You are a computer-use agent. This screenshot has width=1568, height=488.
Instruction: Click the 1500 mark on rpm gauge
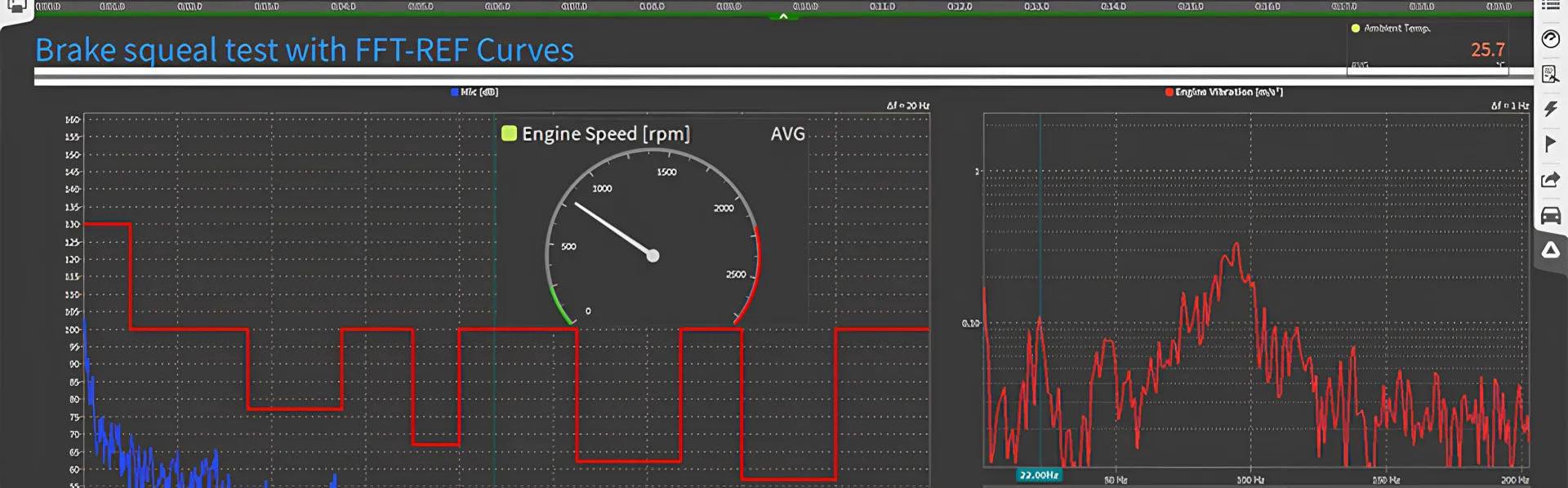(x=666, y=172)
